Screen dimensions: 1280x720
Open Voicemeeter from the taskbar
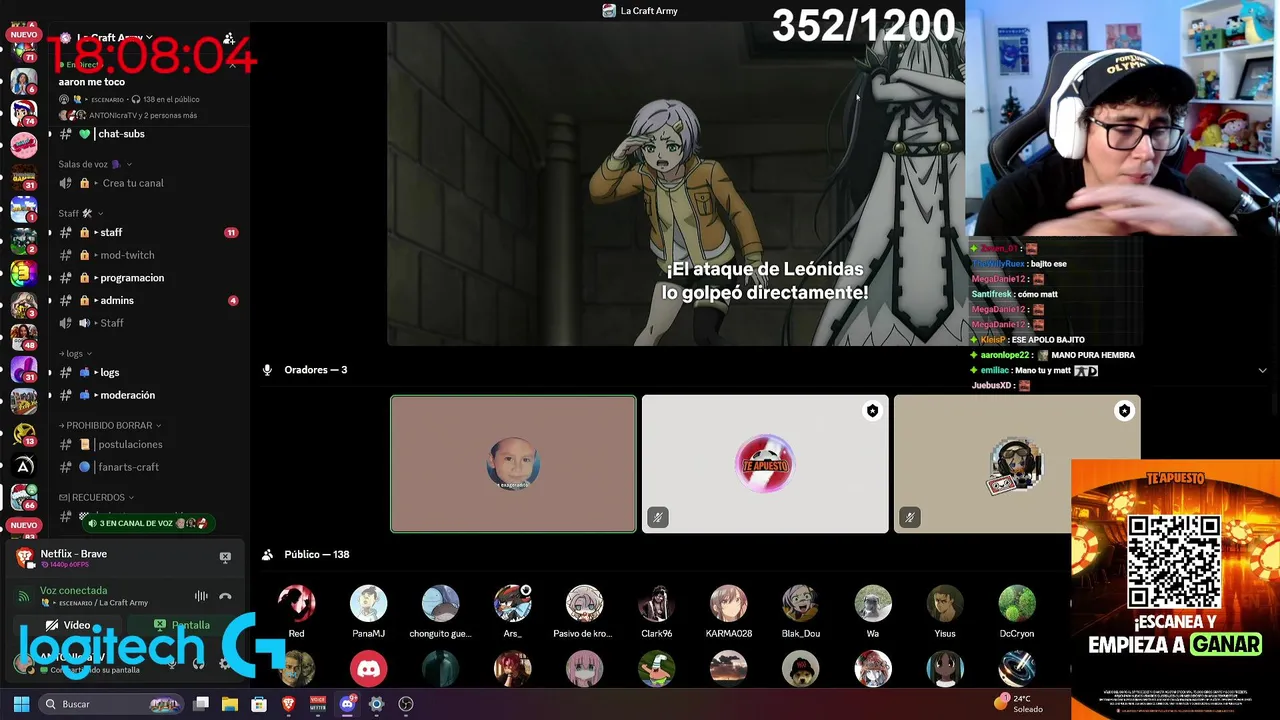click(318, 704)
